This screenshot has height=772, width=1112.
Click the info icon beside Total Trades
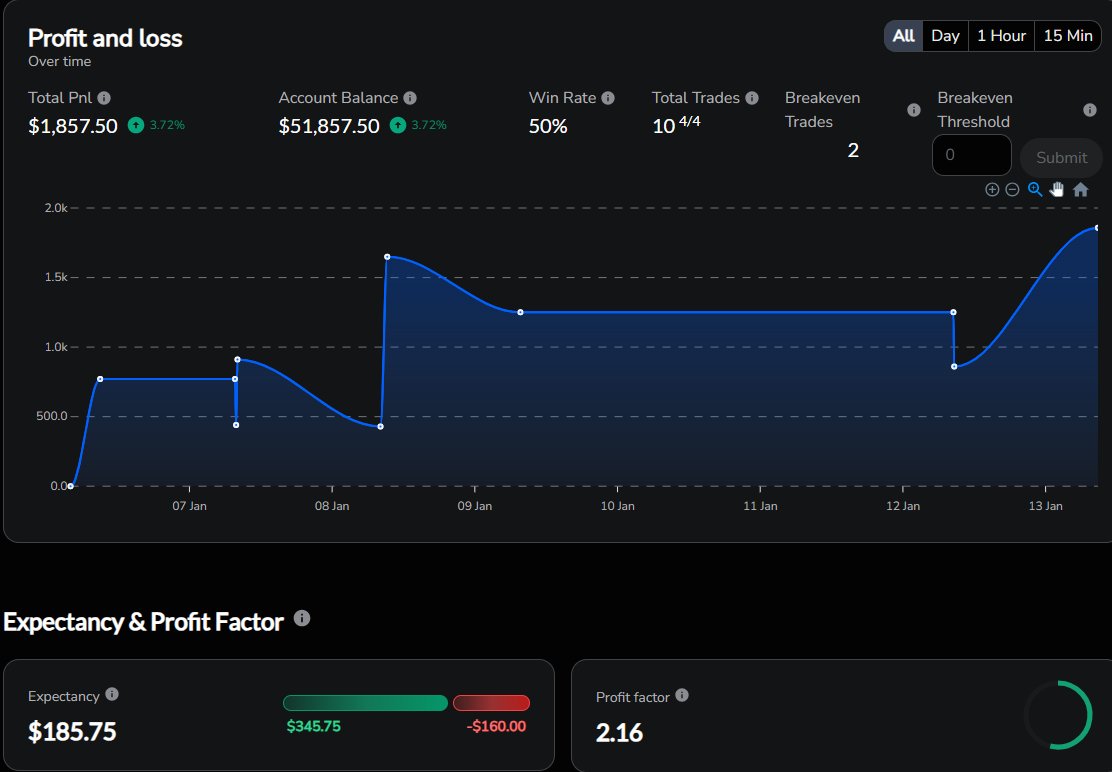(752, 98)
